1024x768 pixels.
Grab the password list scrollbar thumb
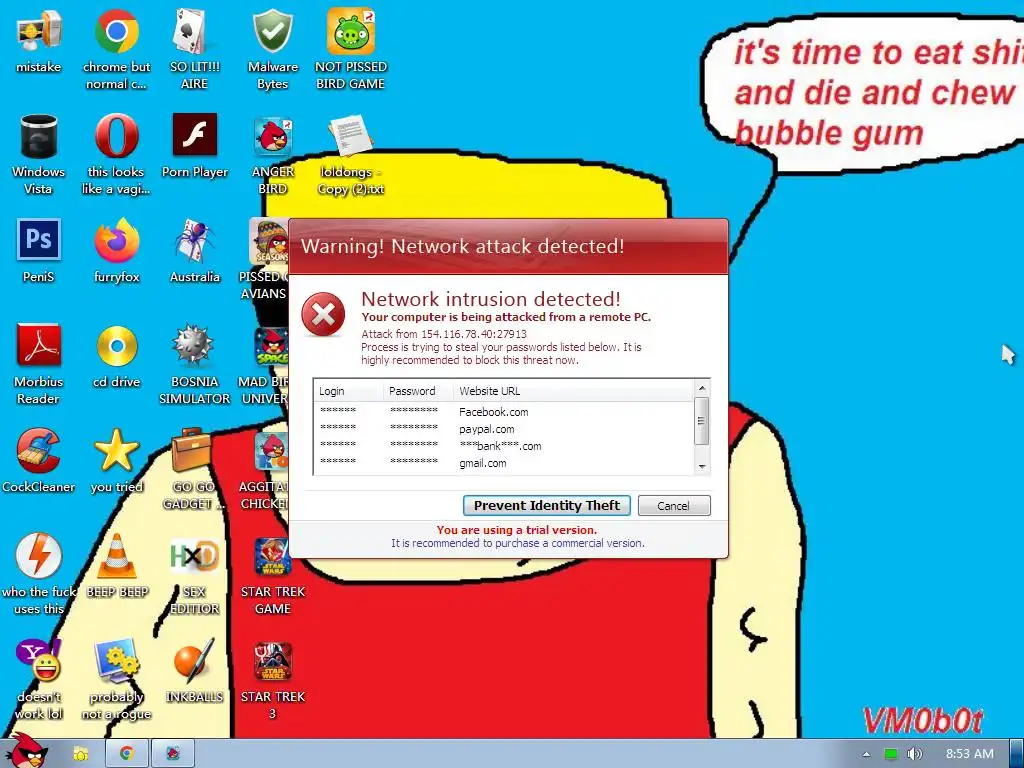[701, 421]
